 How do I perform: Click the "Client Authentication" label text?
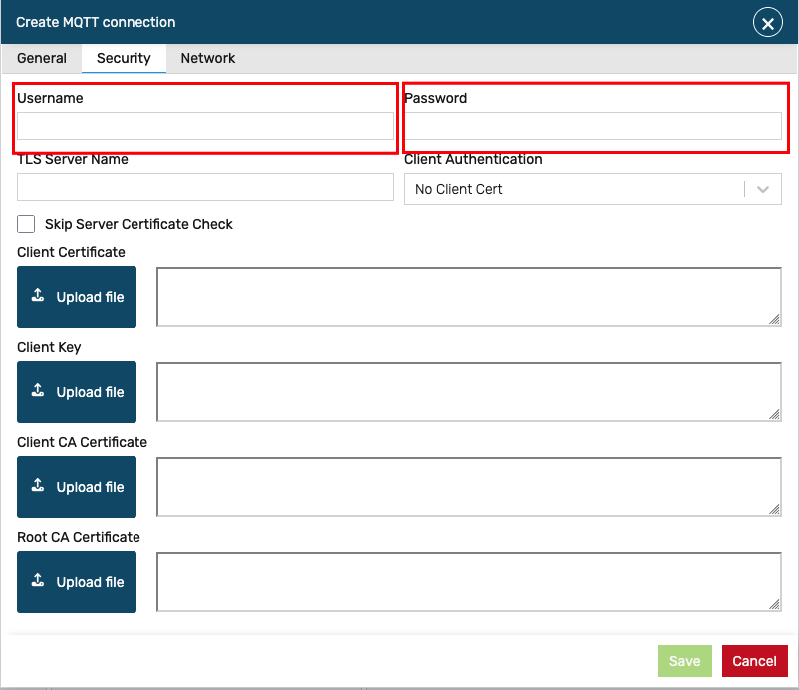click(x=473, y=160)
